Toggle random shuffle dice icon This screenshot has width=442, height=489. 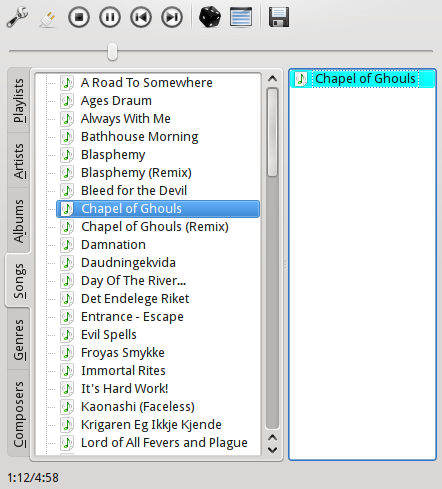(x=210, y=17)
